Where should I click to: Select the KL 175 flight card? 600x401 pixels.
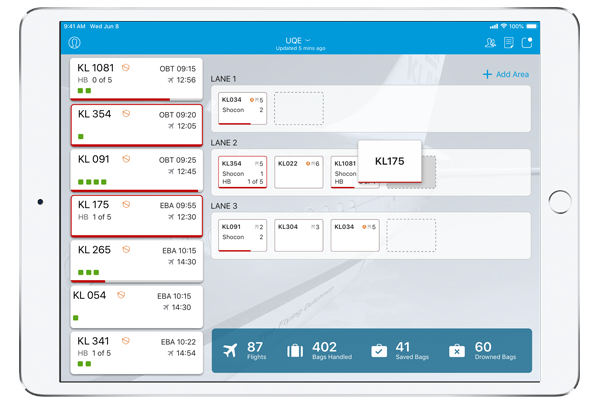point(137,215)
